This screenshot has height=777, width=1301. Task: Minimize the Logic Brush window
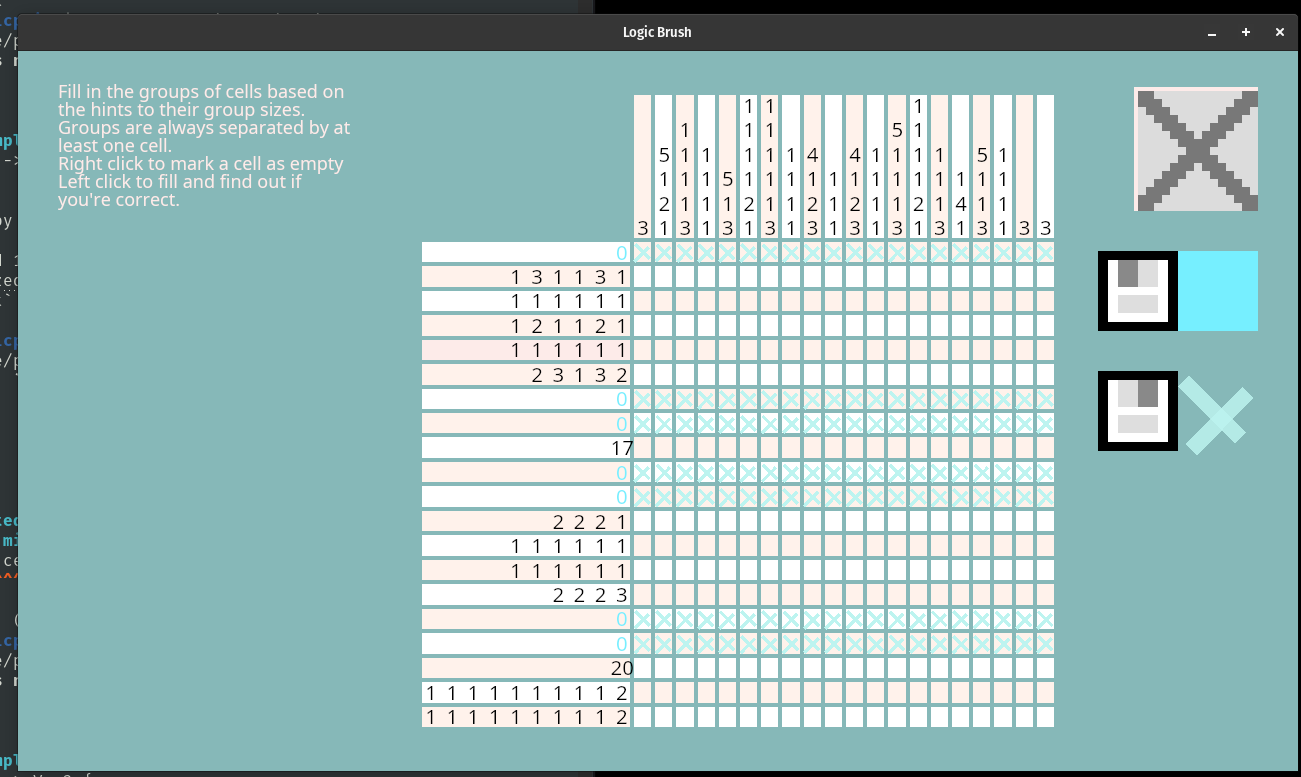click(1212, 32)
